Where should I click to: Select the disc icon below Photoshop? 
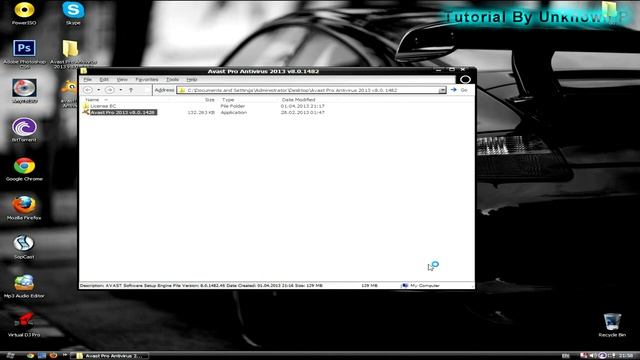pyautogui.click(x=24, y=88)
